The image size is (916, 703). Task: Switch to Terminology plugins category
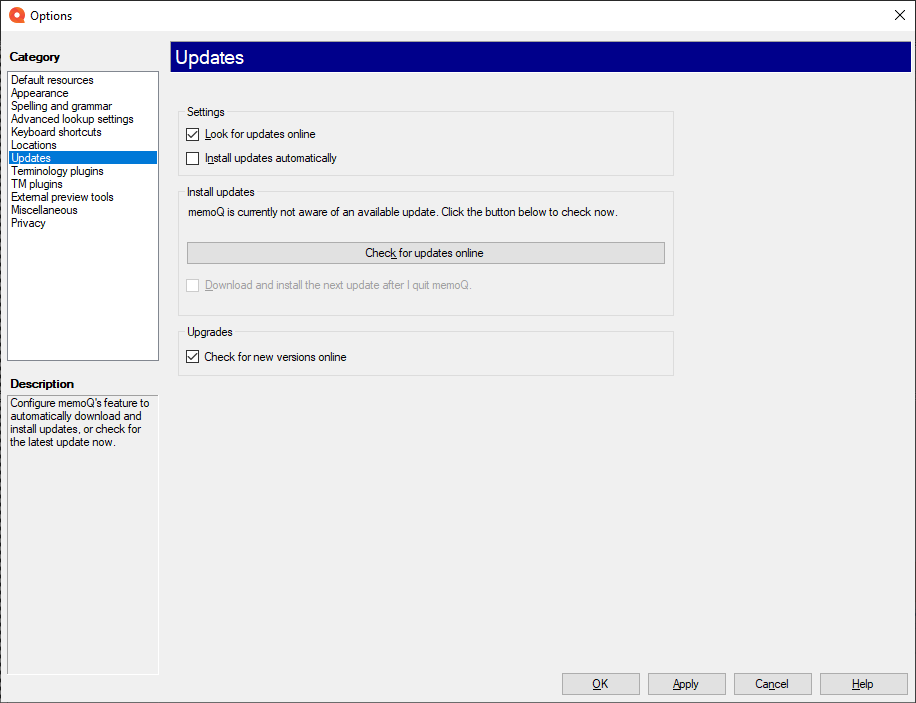pyautogui.click(x=57, y=171)
